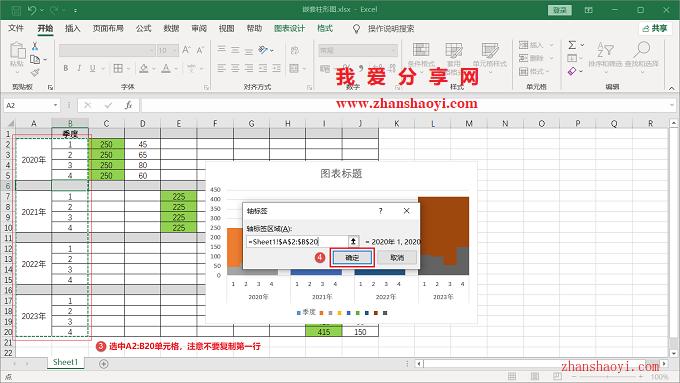
Task: Click the 共享 share button
Action: coord(655,28)
